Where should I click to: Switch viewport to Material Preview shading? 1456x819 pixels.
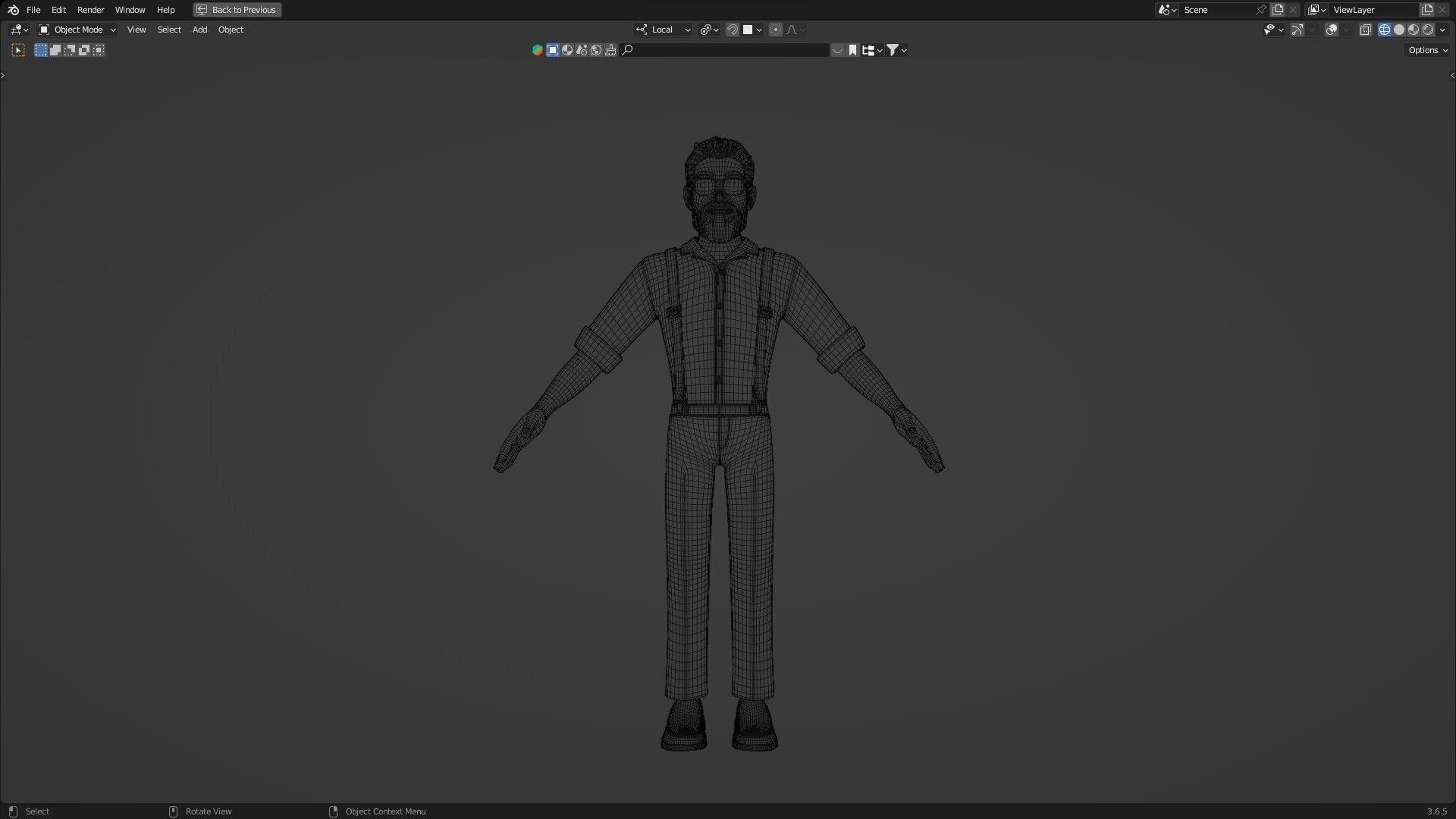(1414, 30)
